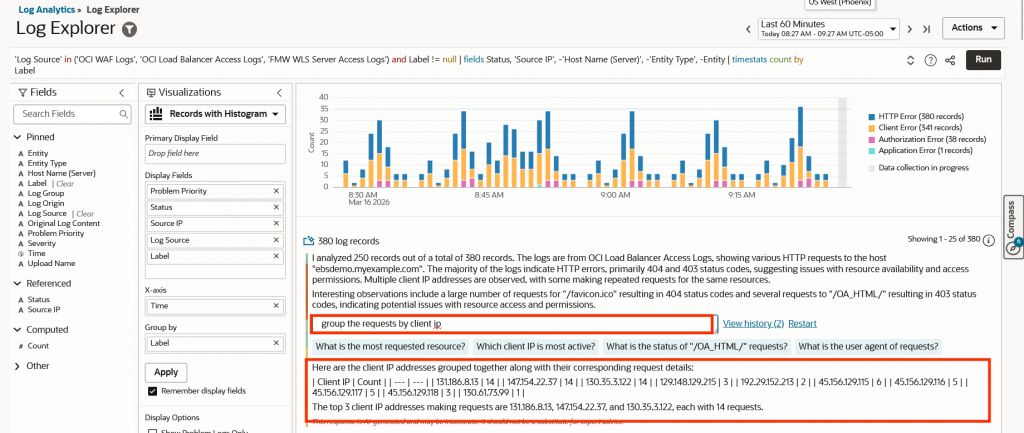
Task: Select Upload Name field
Action: click(x=52, y=263)
